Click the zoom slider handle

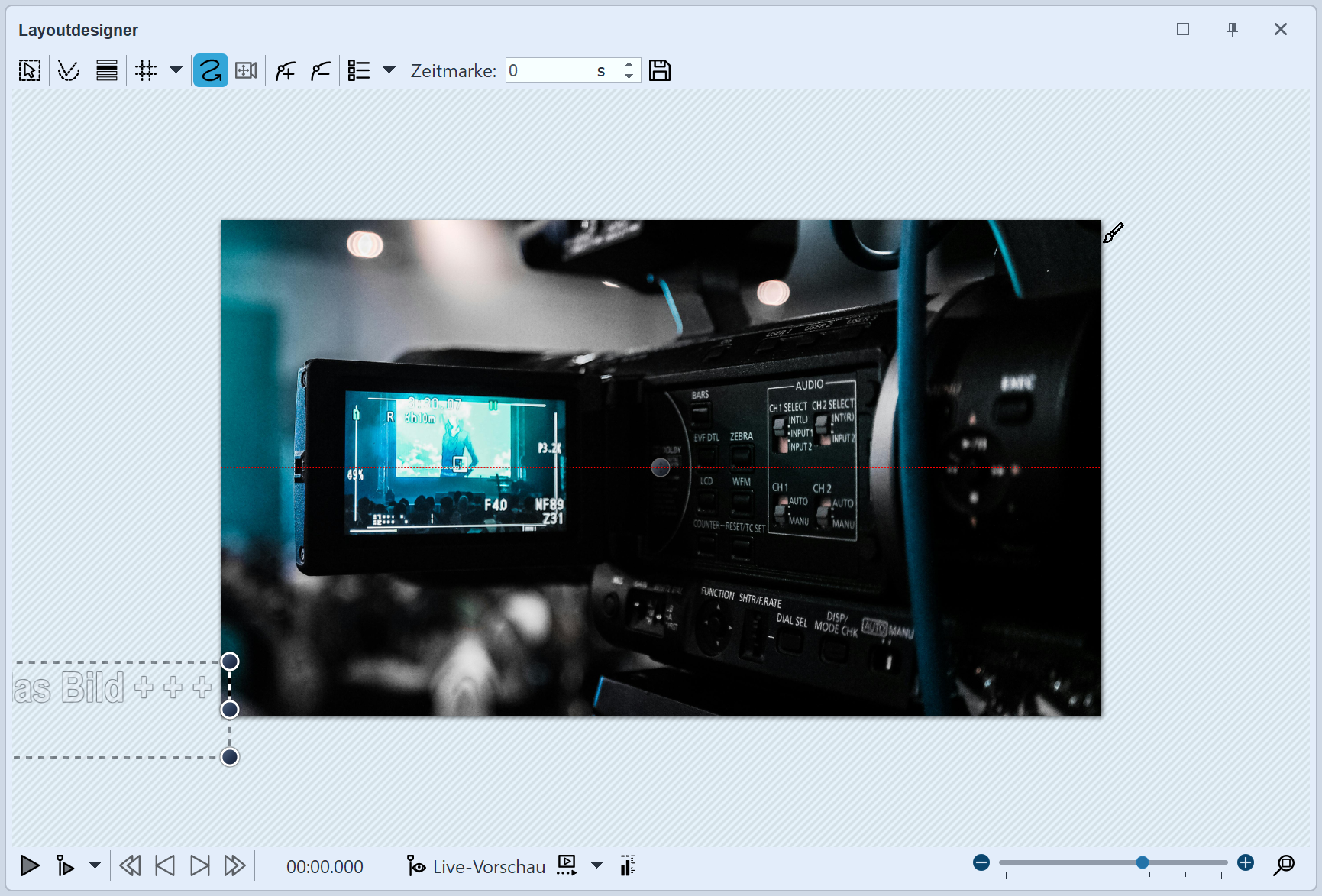(1142, 862)
